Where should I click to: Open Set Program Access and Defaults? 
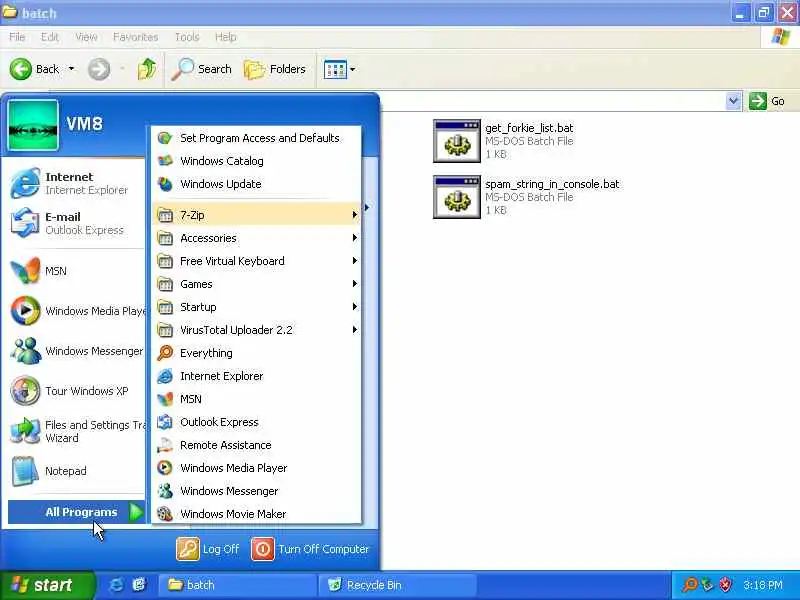257,138
